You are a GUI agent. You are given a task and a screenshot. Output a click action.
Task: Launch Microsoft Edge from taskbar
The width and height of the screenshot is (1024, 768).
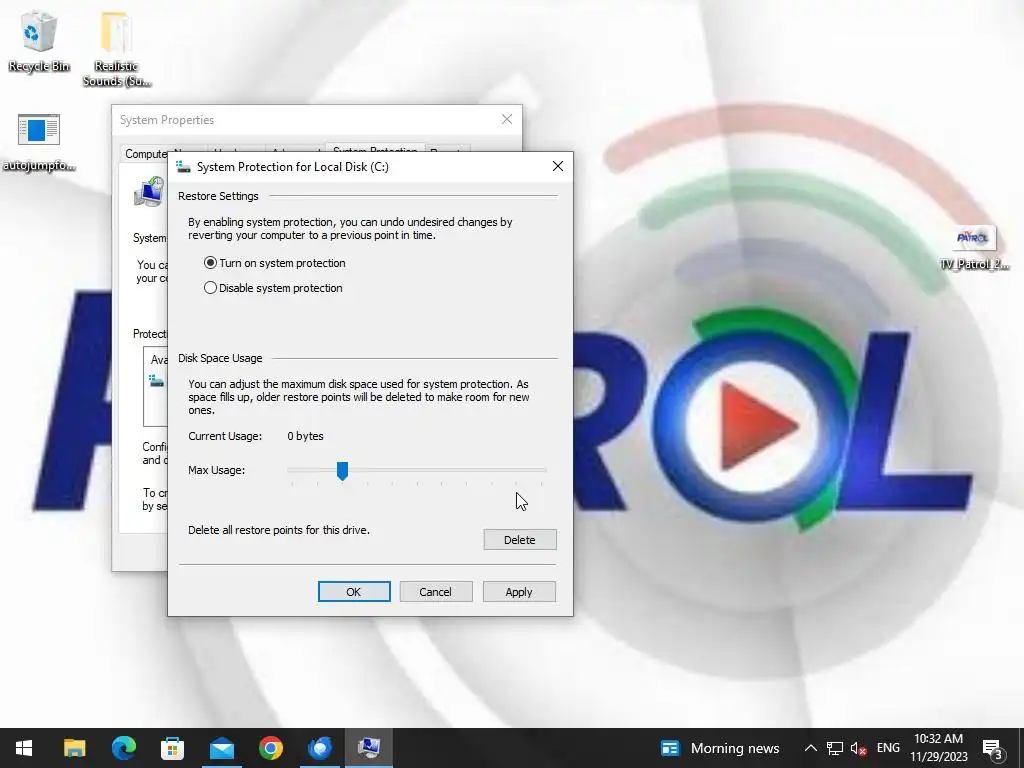point(123,748)
